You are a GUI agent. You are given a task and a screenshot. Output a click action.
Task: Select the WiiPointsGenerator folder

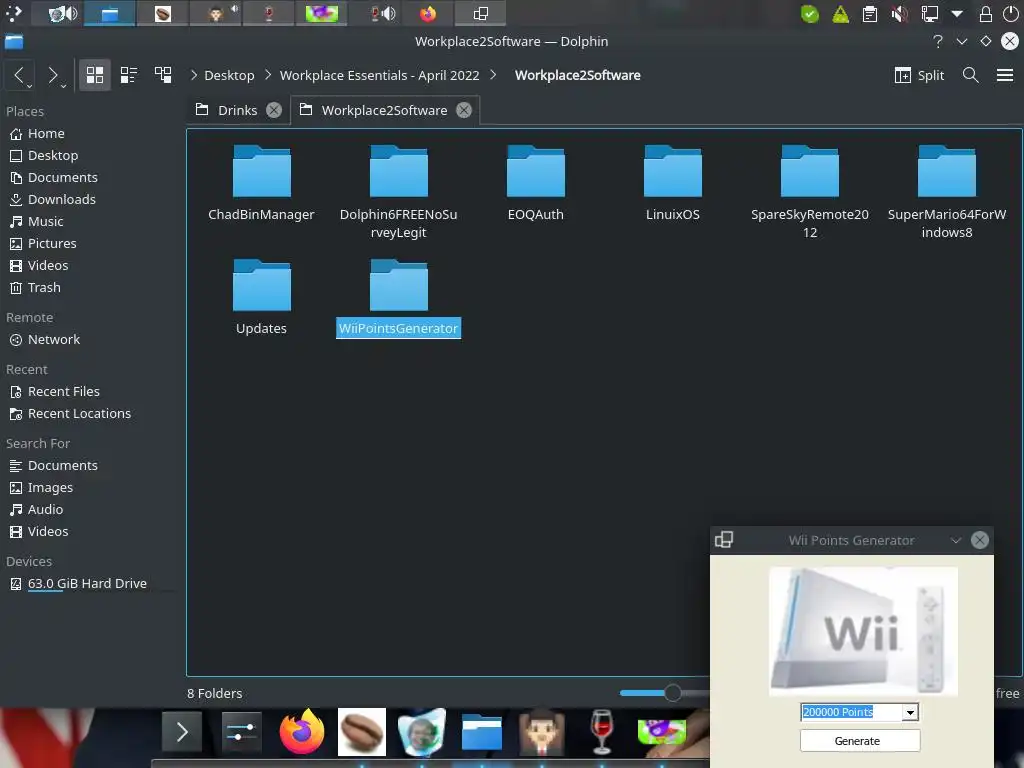[x=398, y=297]
